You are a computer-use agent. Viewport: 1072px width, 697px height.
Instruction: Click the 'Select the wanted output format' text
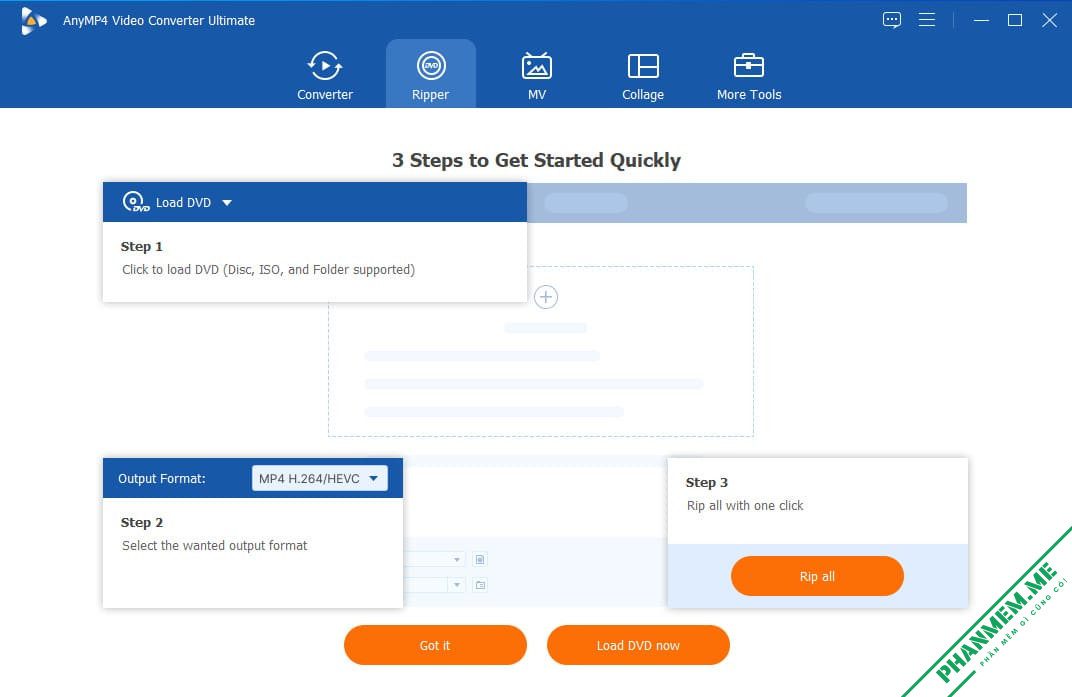click(215, 546)
